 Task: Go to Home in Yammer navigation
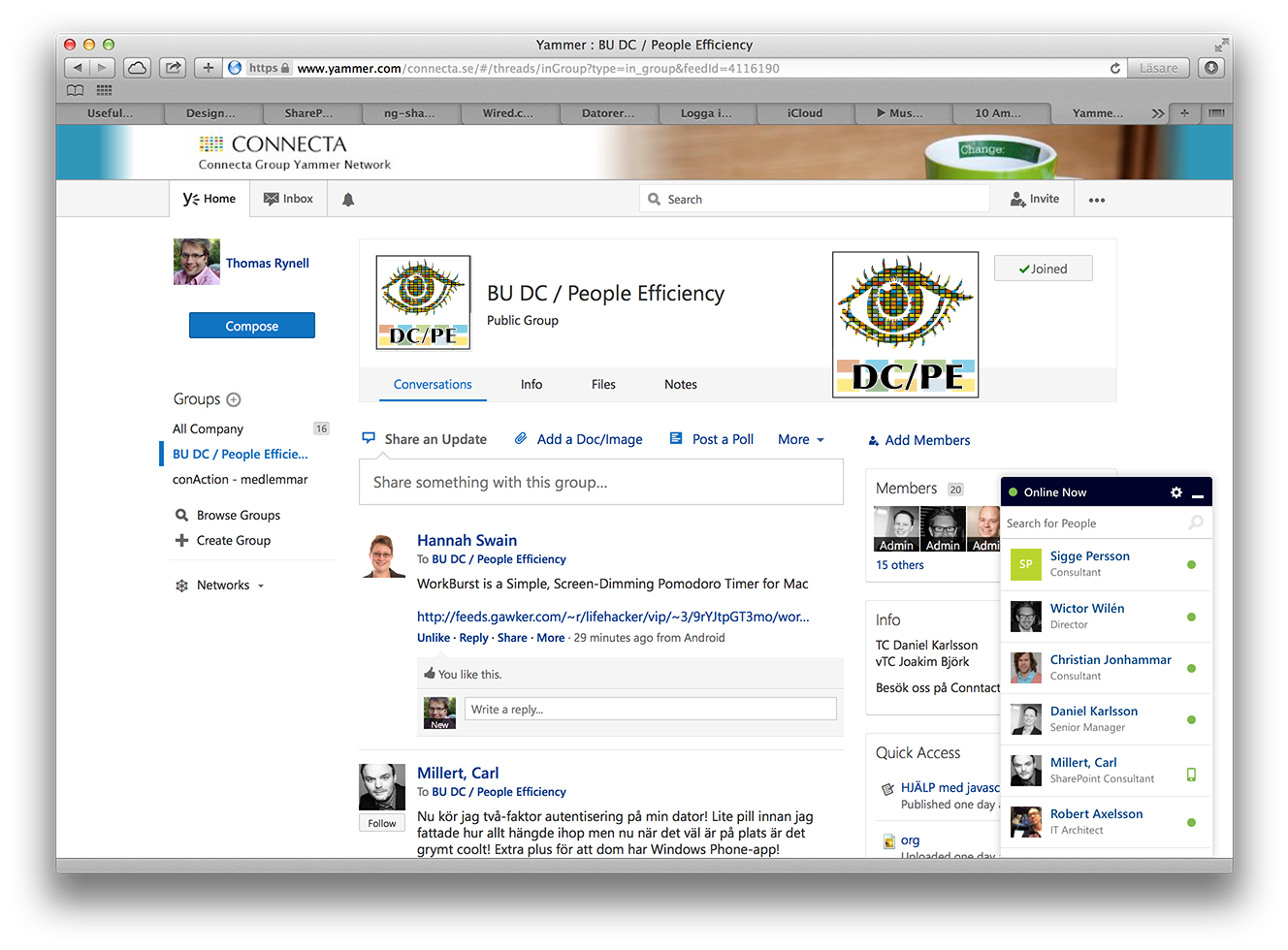[x=209, y=199]
